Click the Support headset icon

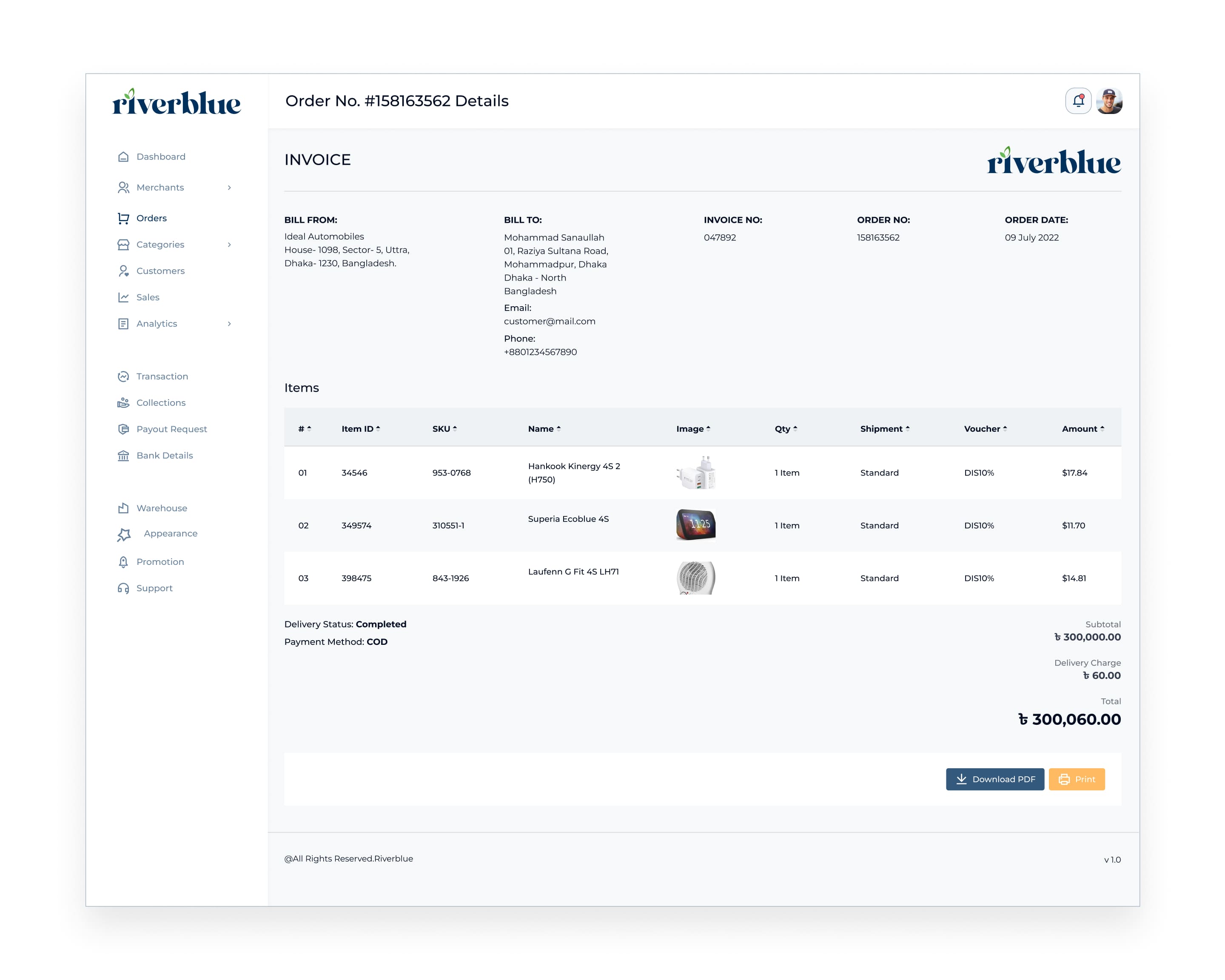coord(123,588)
